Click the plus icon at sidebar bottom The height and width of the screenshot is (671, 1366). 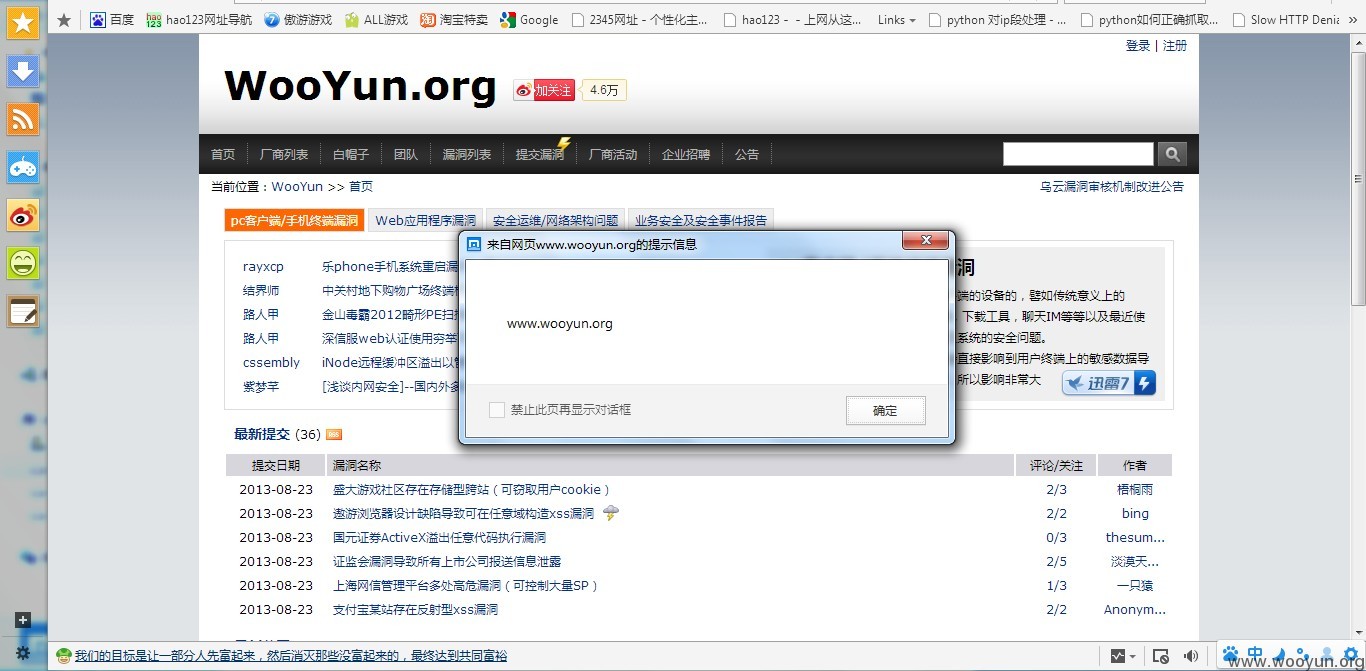(23, 620)
